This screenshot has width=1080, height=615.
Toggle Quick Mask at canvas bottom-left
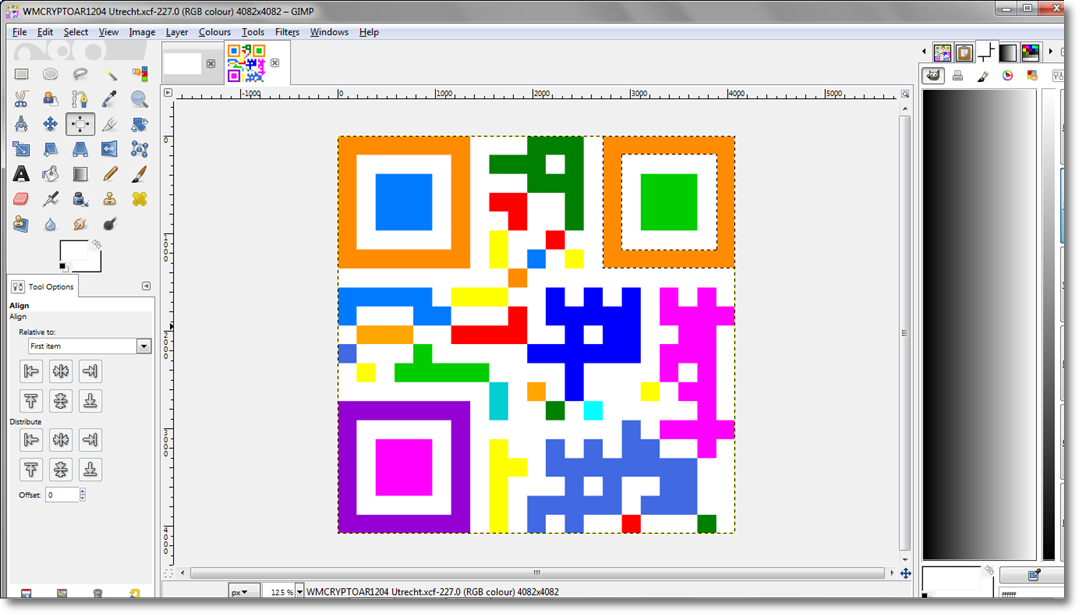tap(168, 573)
